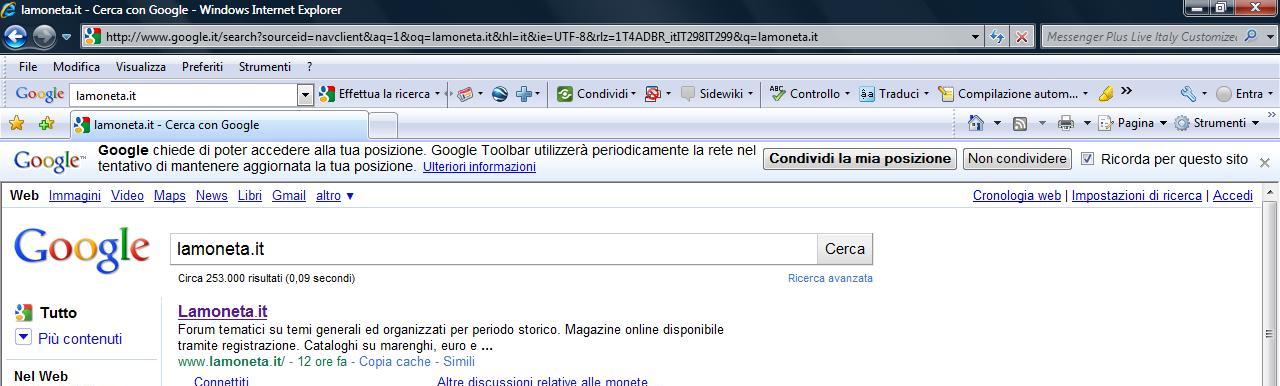Click the Home page icon
Image resolution: width=1280 pixels, height=386 pixels.
pos(977,123)
